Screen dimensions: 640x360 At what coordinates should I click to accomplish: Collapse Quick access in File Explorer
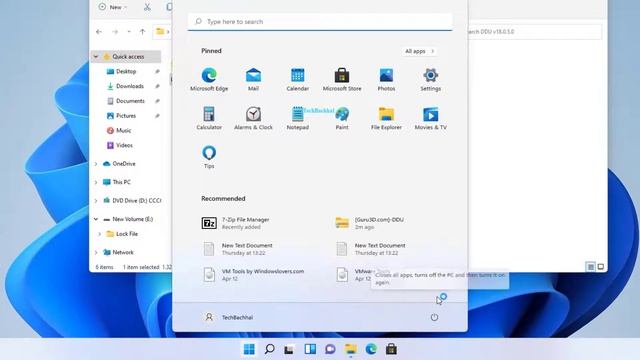[x=96, y=57]
